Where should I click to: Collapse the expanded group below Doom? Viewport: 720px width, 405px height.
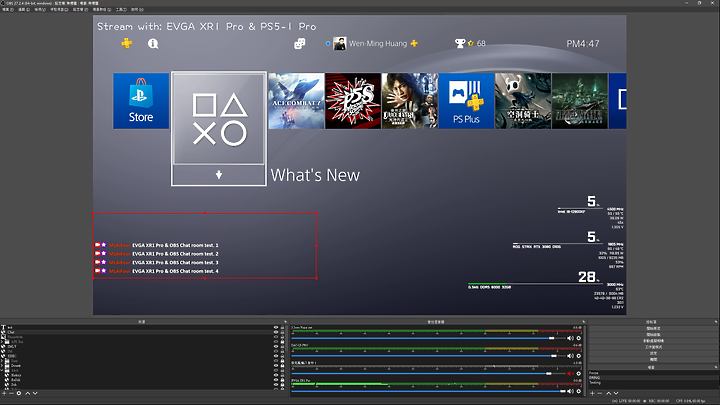2,370
